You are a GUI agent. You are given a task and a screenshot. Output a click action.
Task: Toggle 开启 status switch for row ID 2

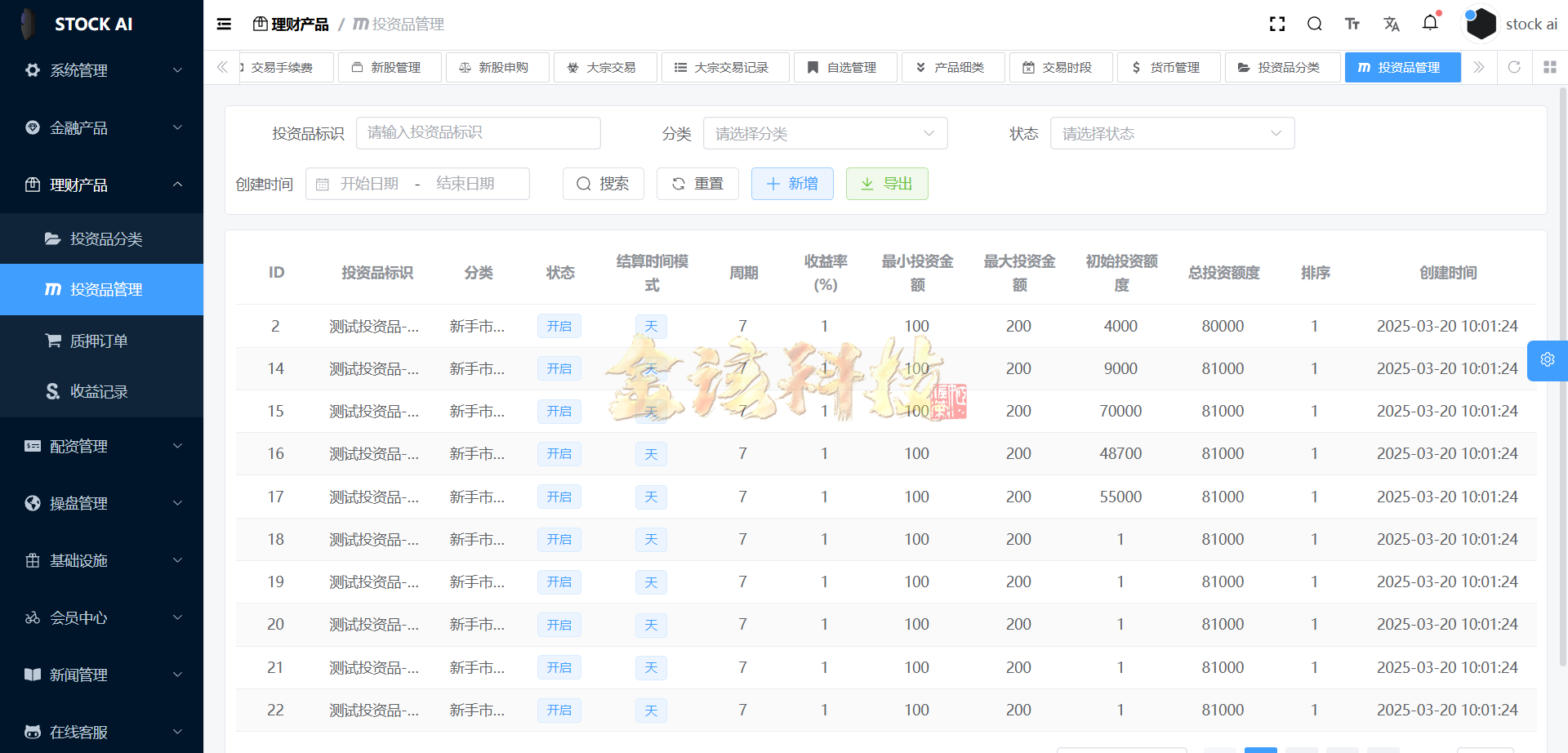pyautogui.click(x=559, y=326)
